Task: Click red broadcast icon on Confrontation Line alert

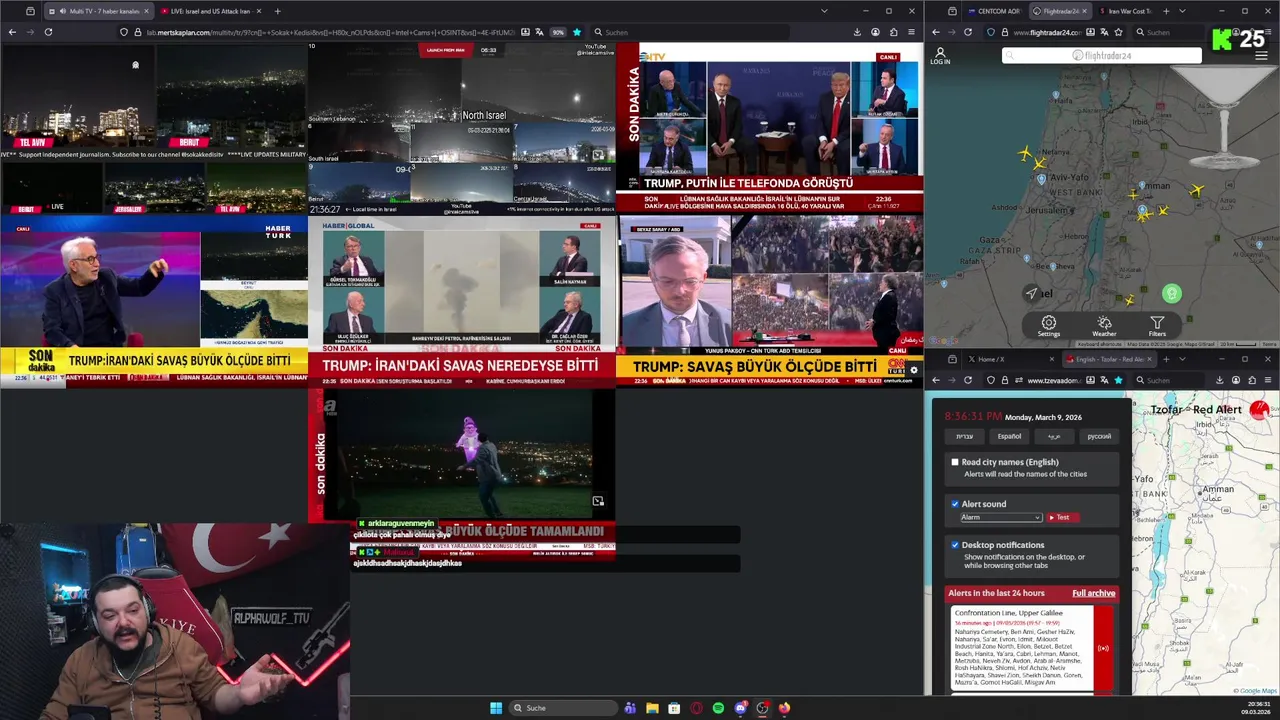Action: tap(1103, 648)
